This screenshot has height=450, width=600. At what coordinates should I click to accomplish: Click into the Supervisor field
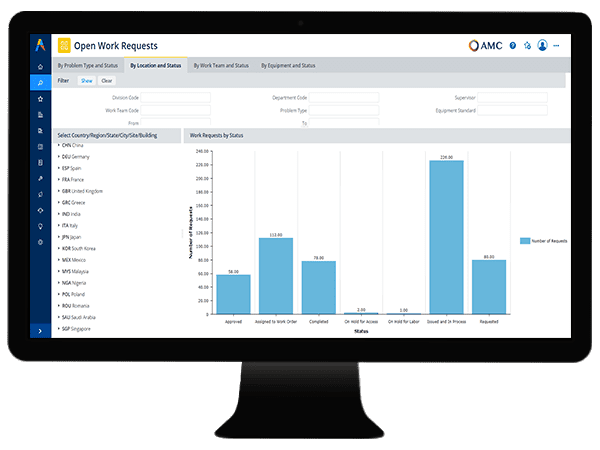coord(512,98)
